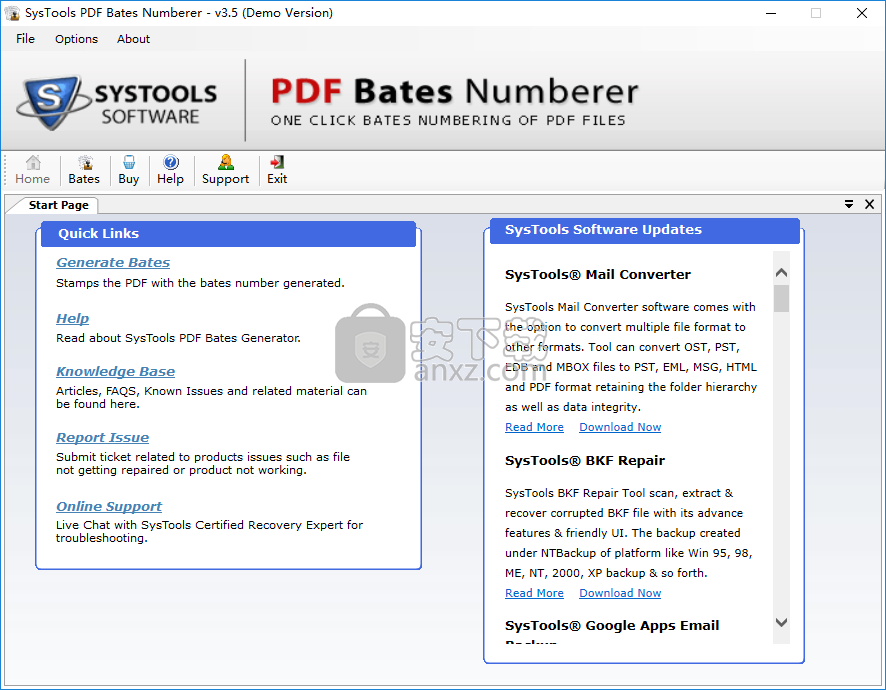Click 'Read about SysTools PDF Bates Generator' text
This screenshot has width=886, height=690.
pos(178,339)
